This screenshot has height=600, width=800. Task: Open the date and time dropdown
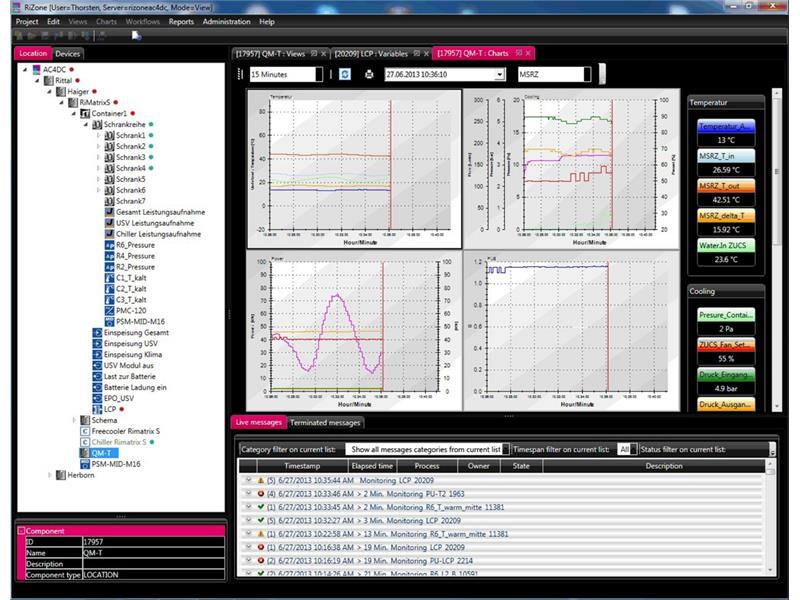click(x=499, y=74)
